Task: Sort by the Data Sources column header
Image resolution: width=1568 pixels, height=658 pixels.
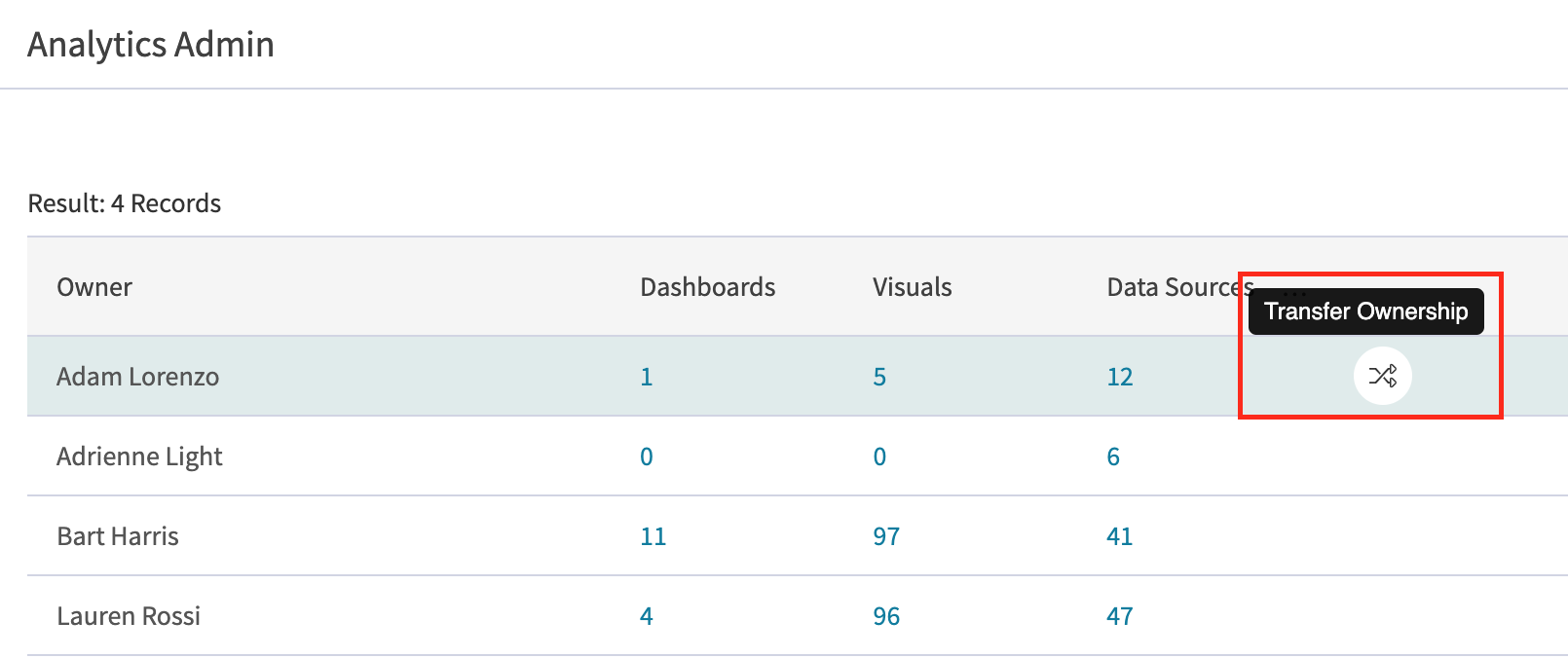Action: click(x=1180, y=287)
